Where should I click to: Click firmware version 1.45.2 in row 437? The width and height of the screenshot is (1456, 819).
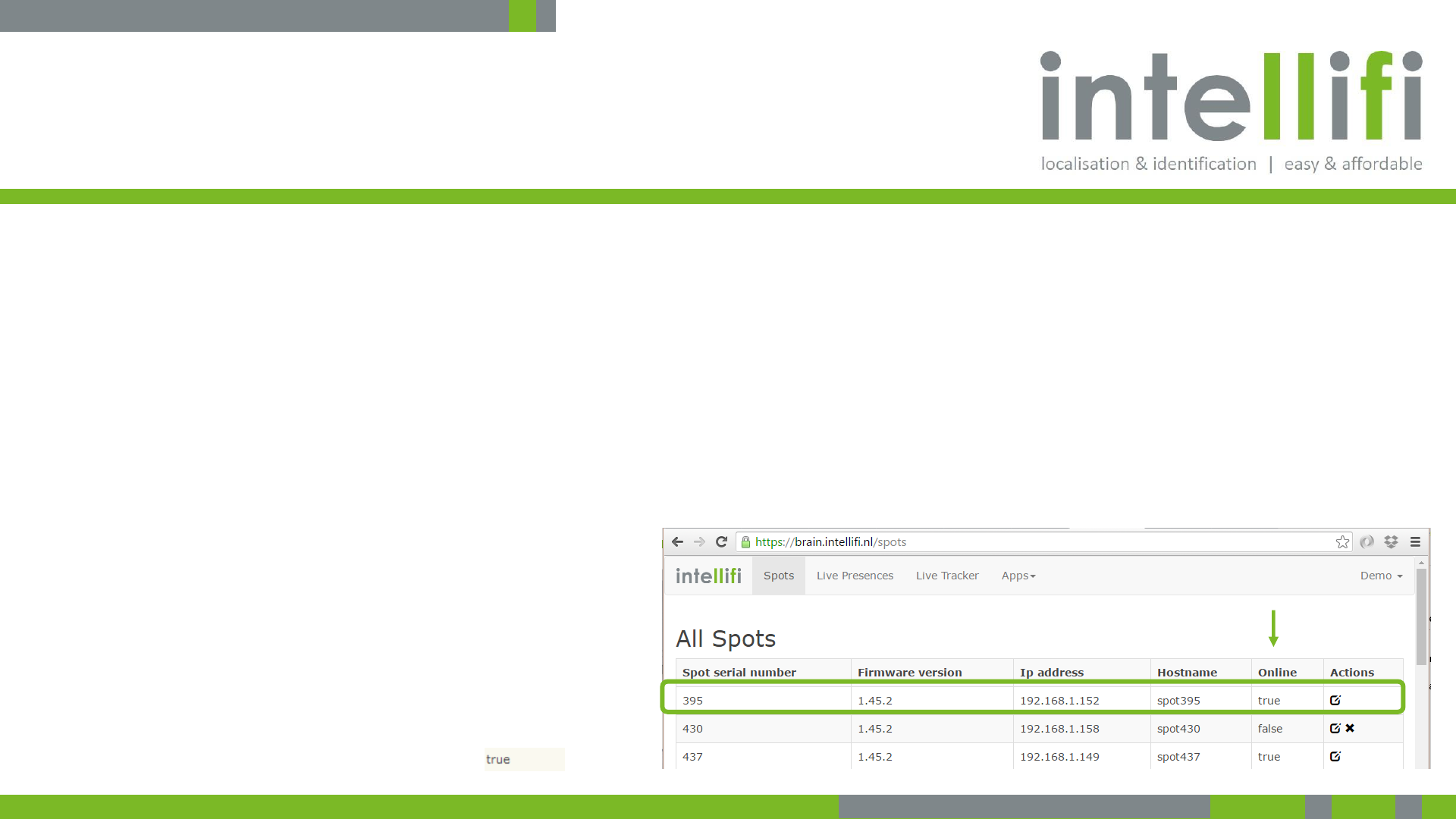click(x=874, y=756)
